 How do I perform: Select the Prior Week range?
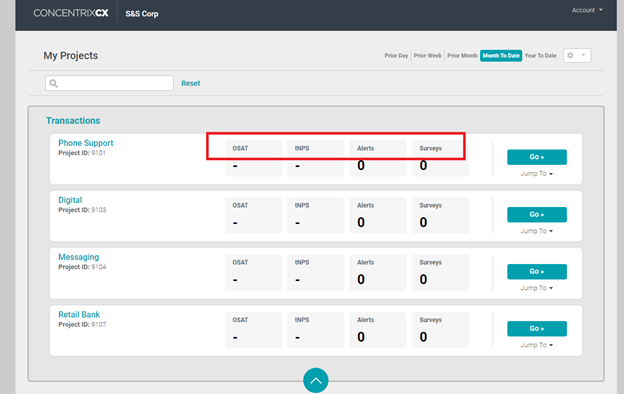427,56
